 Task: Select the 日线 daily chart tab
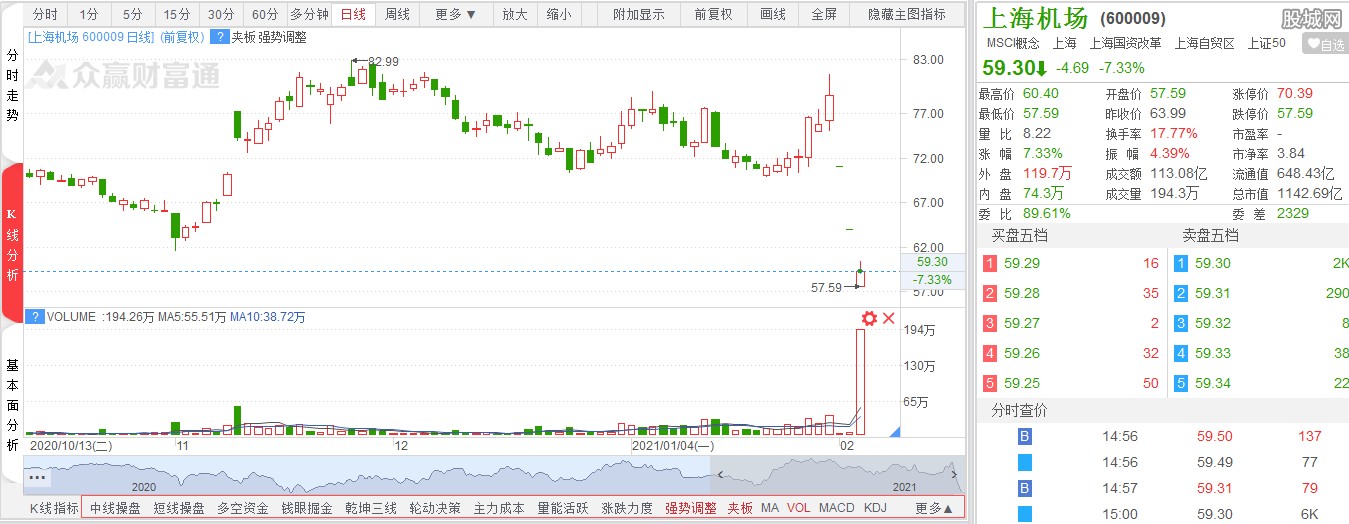[353, 15]
